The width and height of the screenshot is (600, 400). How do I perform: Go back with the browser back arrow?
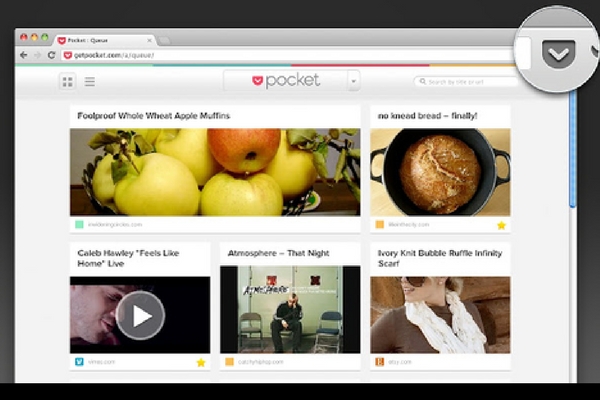tap(24, 55)
